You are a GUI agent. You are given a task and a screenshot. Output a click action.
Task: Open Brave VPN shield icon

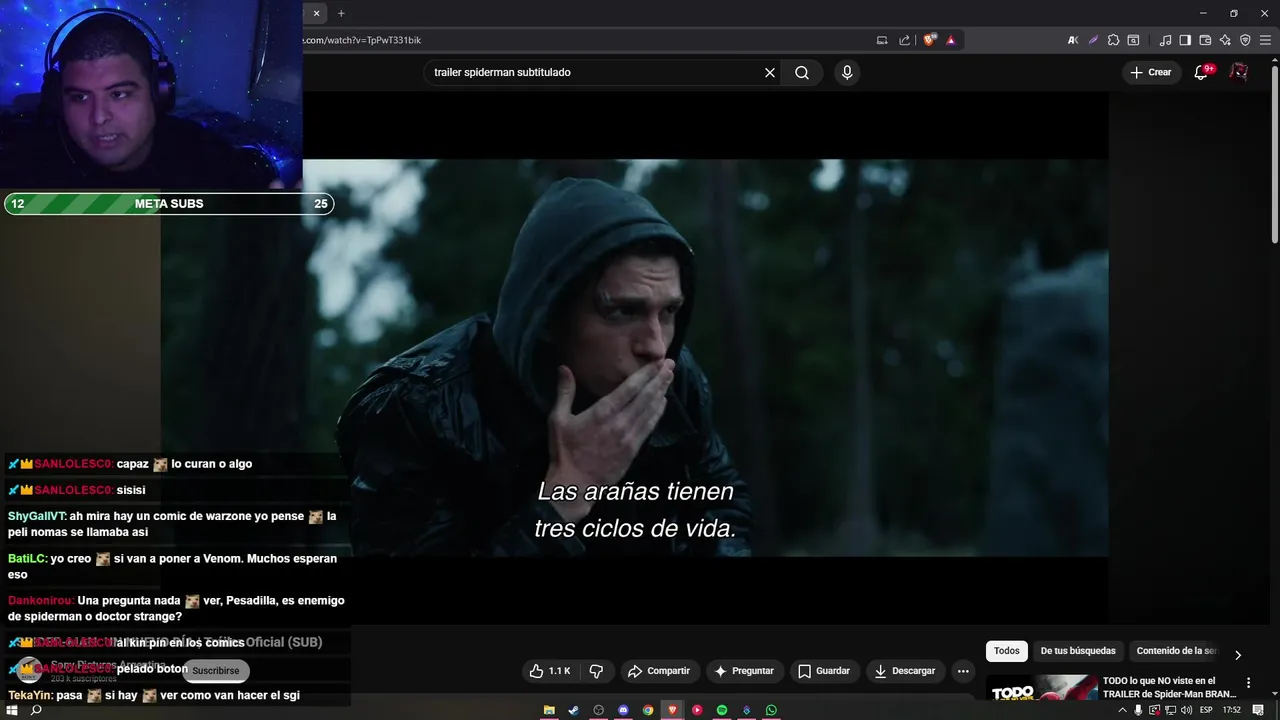tap(1245, 40)
